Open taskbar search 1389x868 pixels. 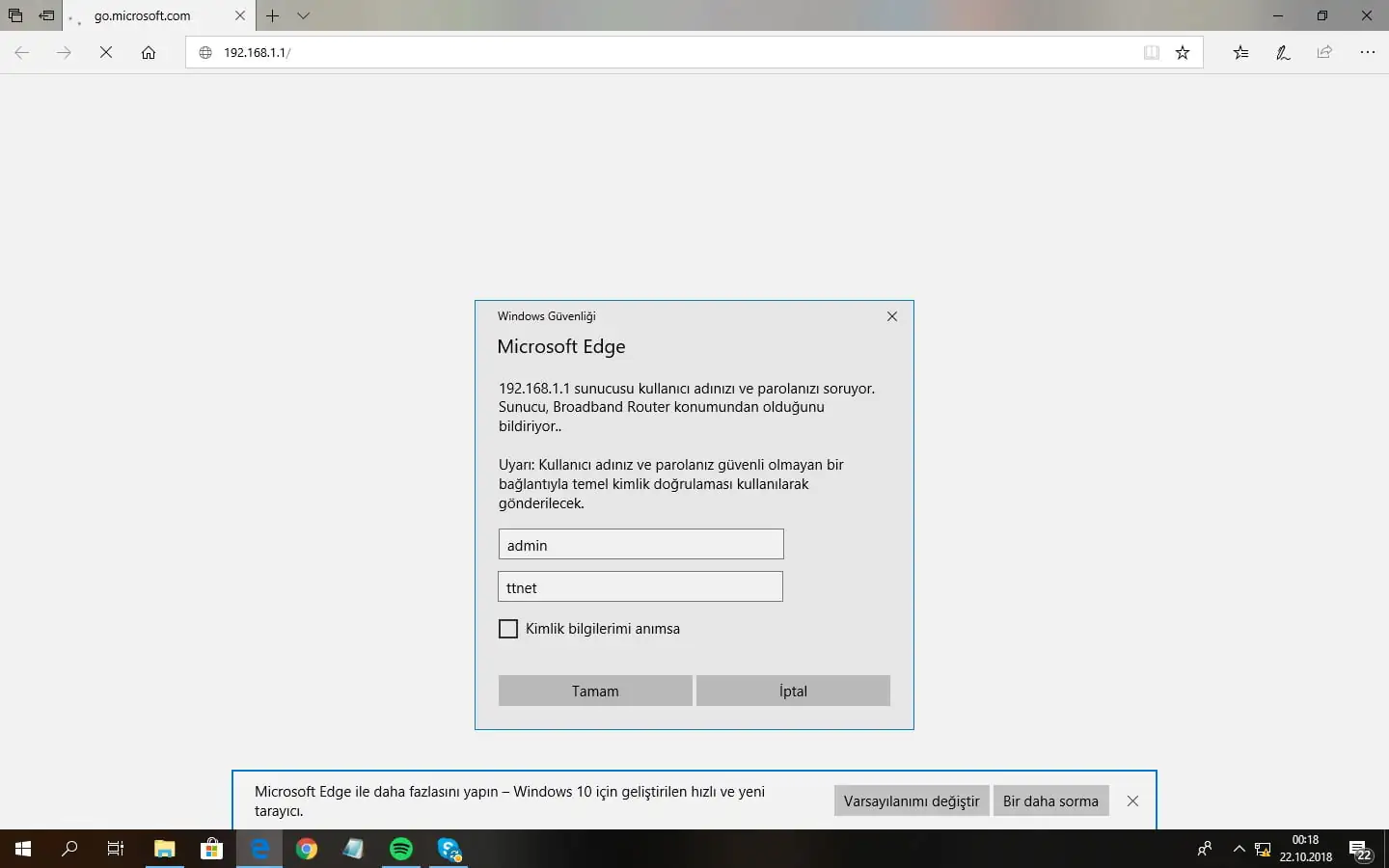click(69, 849)
